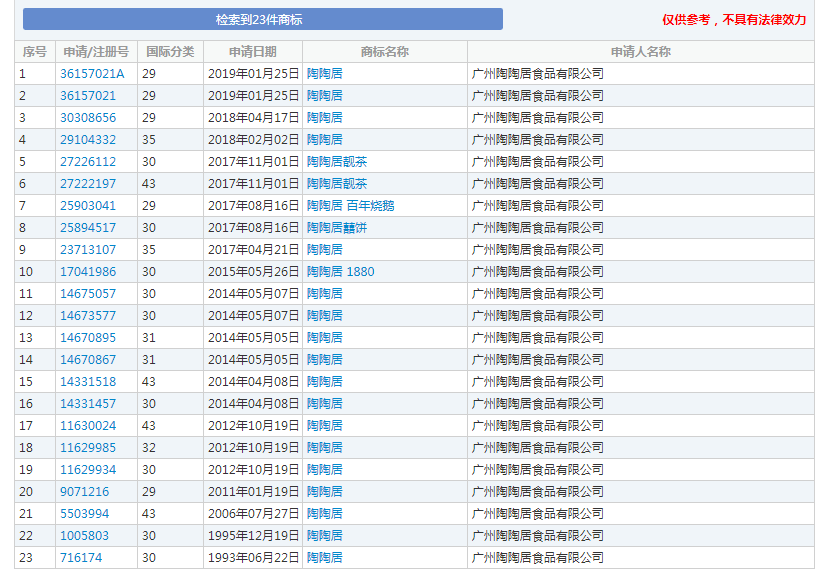This screenshot has height=580, width=831.
Task: Open application number 14673577
Action: pos(88,315)
